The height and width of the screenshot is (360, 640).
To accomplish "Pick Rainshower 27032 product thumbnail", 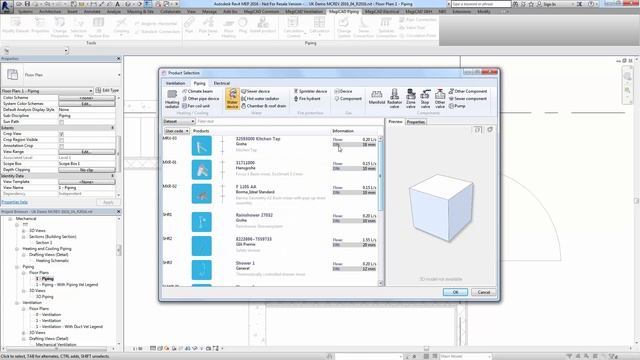I will click(x=202, y=222).
